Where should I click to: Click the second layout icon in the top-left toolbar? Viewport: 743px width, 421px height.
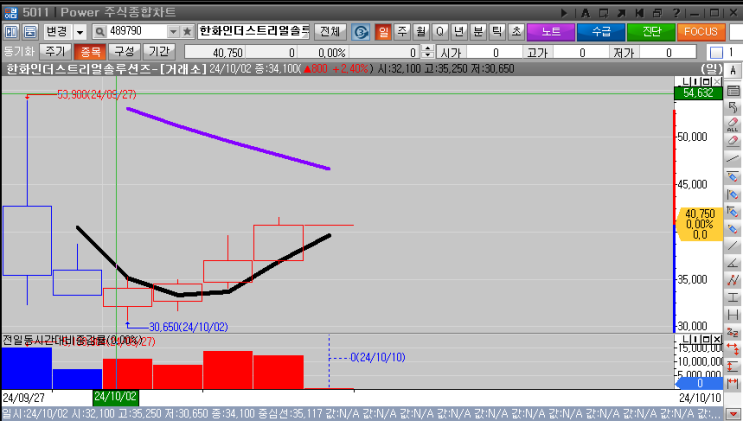(x=30, y=32)
